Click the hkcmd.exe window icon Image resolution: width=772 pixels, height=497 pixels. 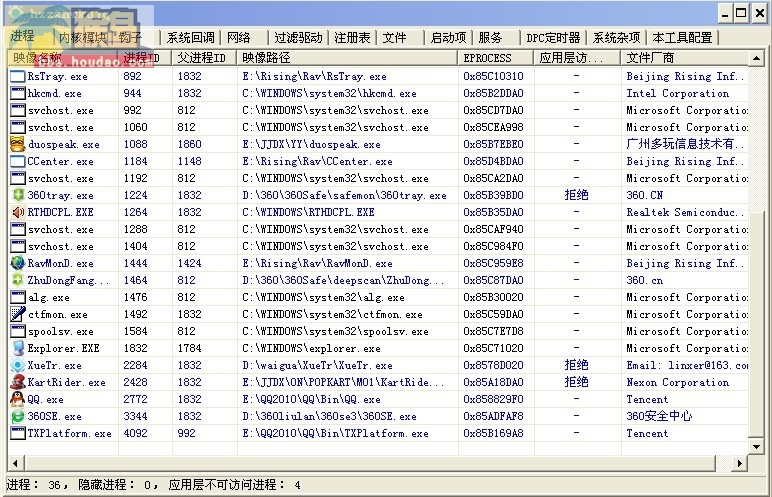18,93
